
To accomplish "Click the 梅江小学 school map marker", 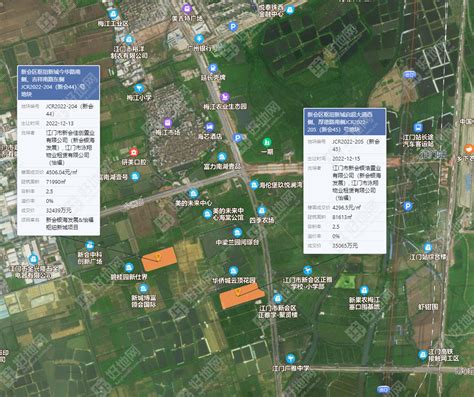I will 139,88.
